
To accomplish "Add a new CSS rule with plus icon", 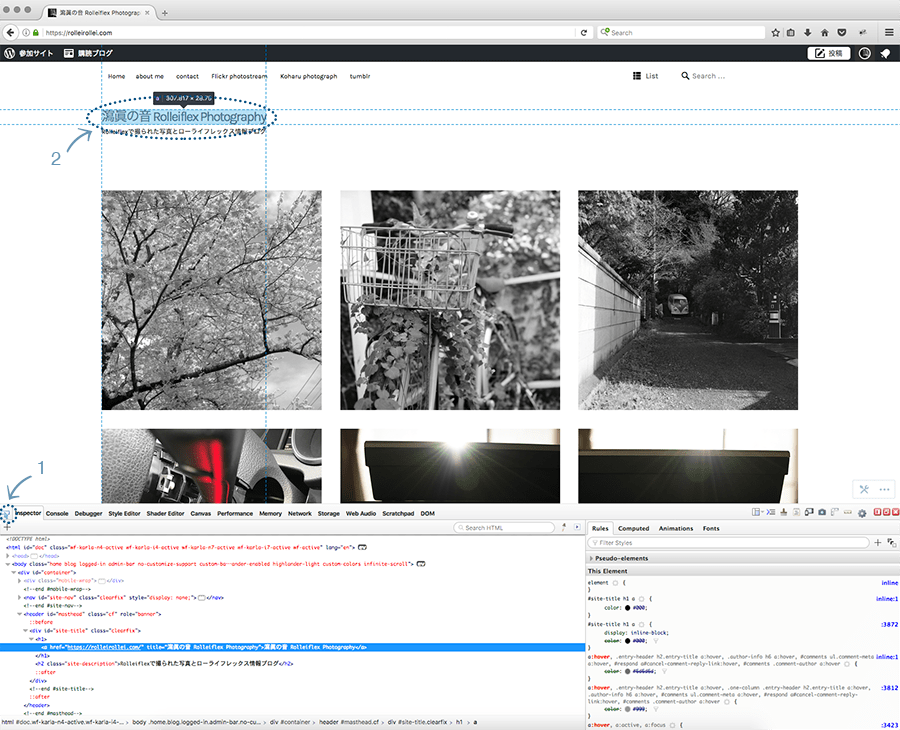I will pos(877,542).
